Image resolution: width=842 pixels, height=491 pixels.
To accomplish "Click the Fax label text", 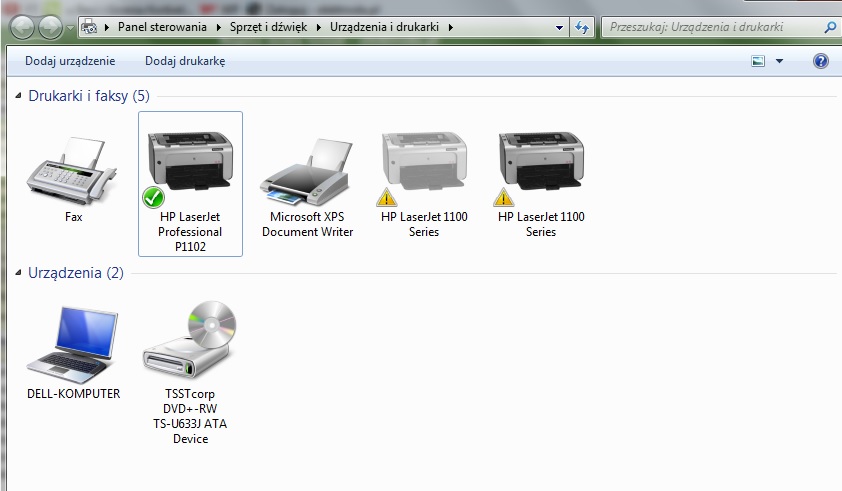I will [74, 217].
